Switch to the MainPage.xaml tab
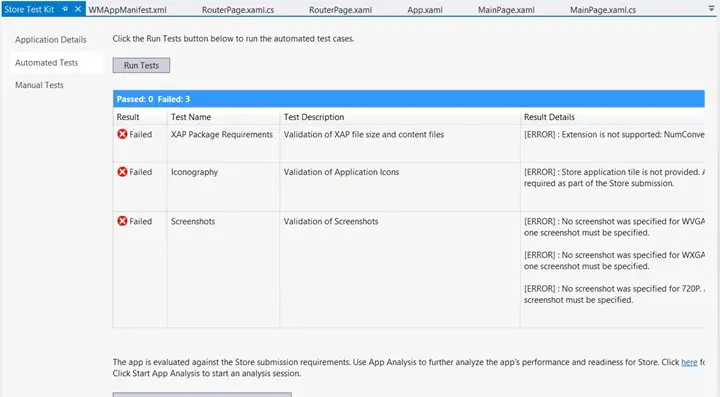720x397 pixels. click(506, 10)
